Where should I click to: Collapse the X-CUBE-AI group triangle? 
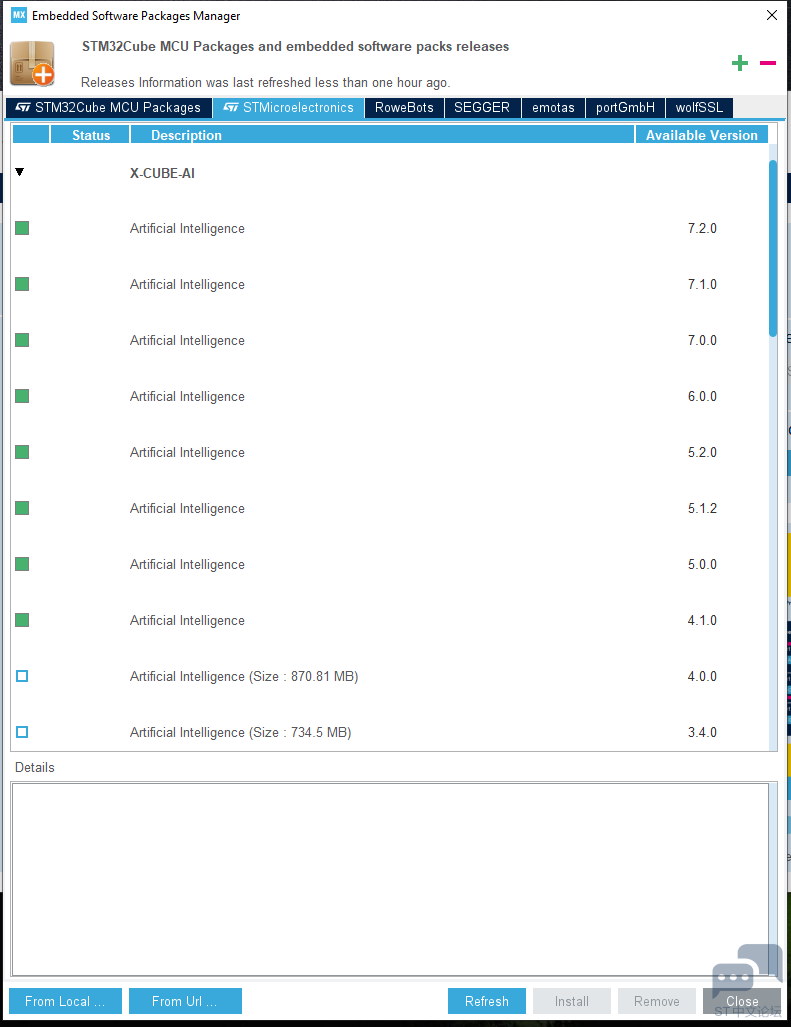click(x=20, y=172)
